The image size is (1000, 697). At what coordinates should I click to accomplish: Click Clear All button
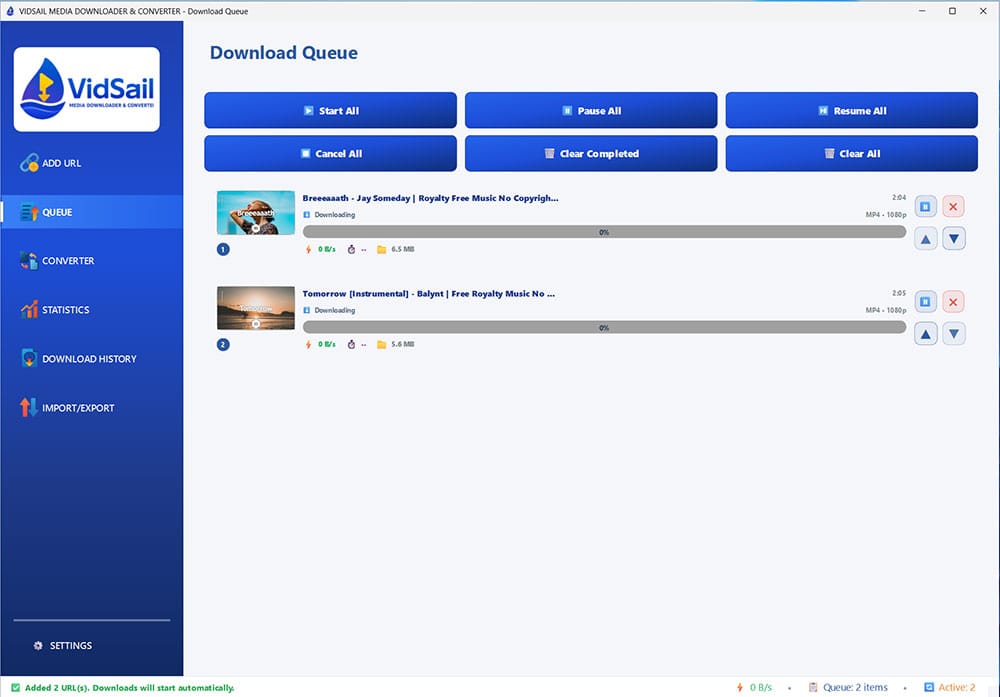point(851,153)
